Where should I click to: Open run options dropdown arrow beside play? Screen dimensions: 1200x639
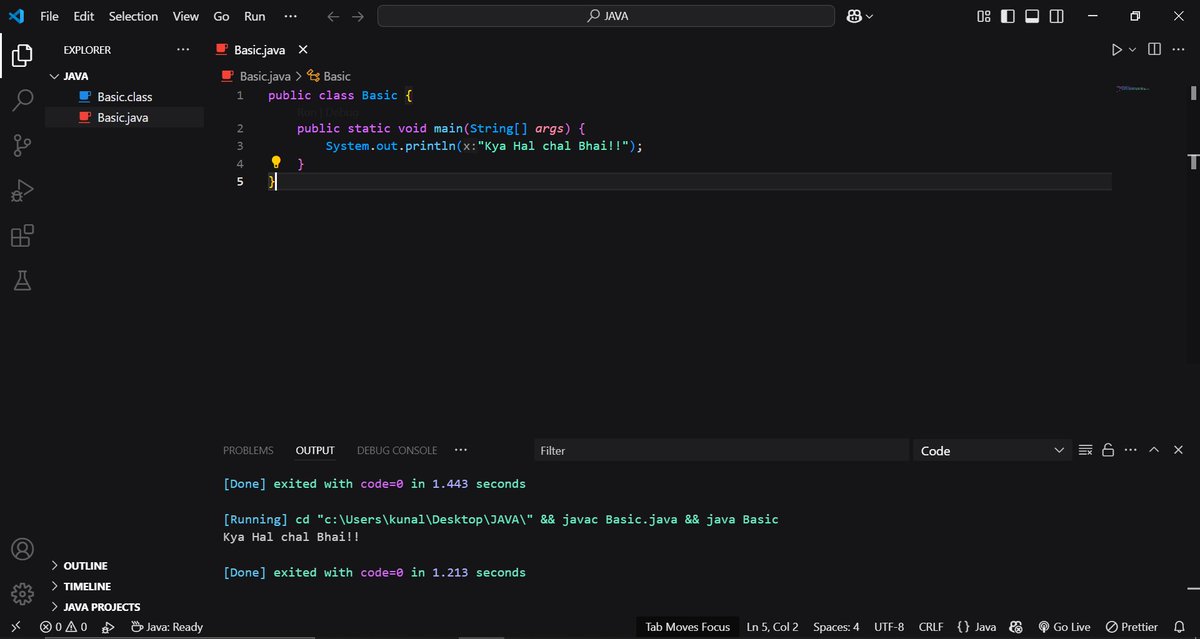point(1133,50)
